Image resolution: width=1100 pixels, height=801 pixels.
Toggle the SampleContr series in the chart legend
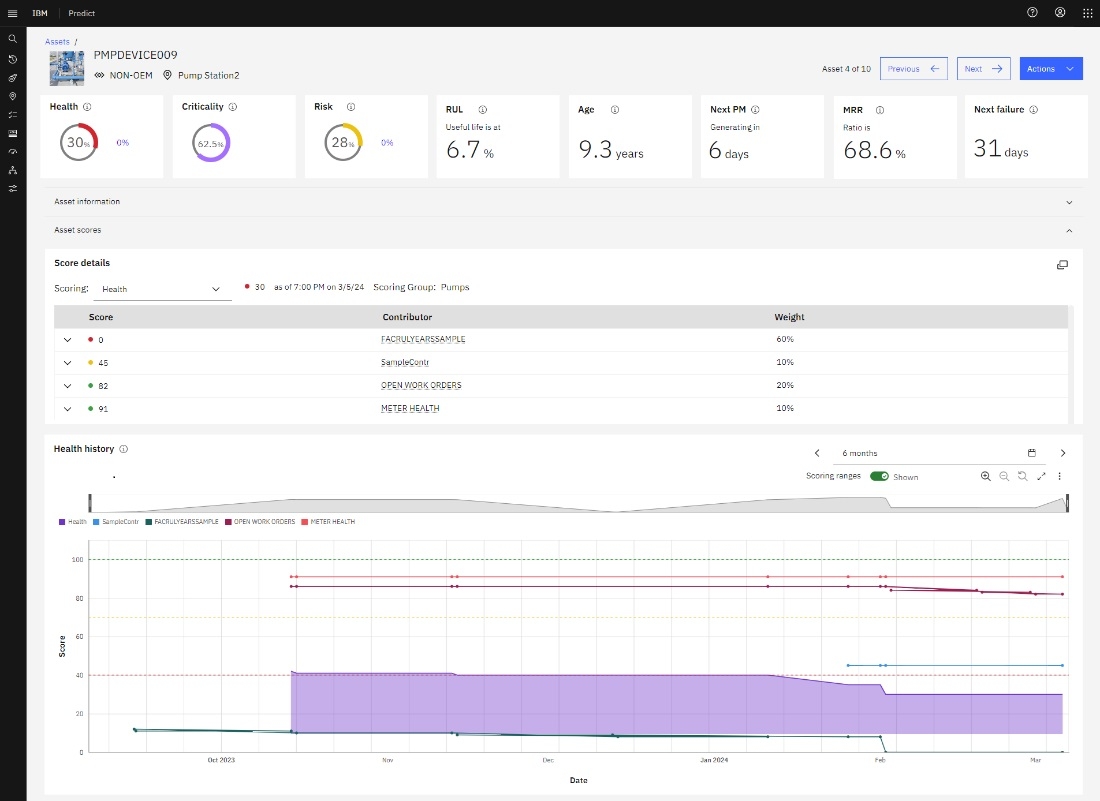coord(118,522)
